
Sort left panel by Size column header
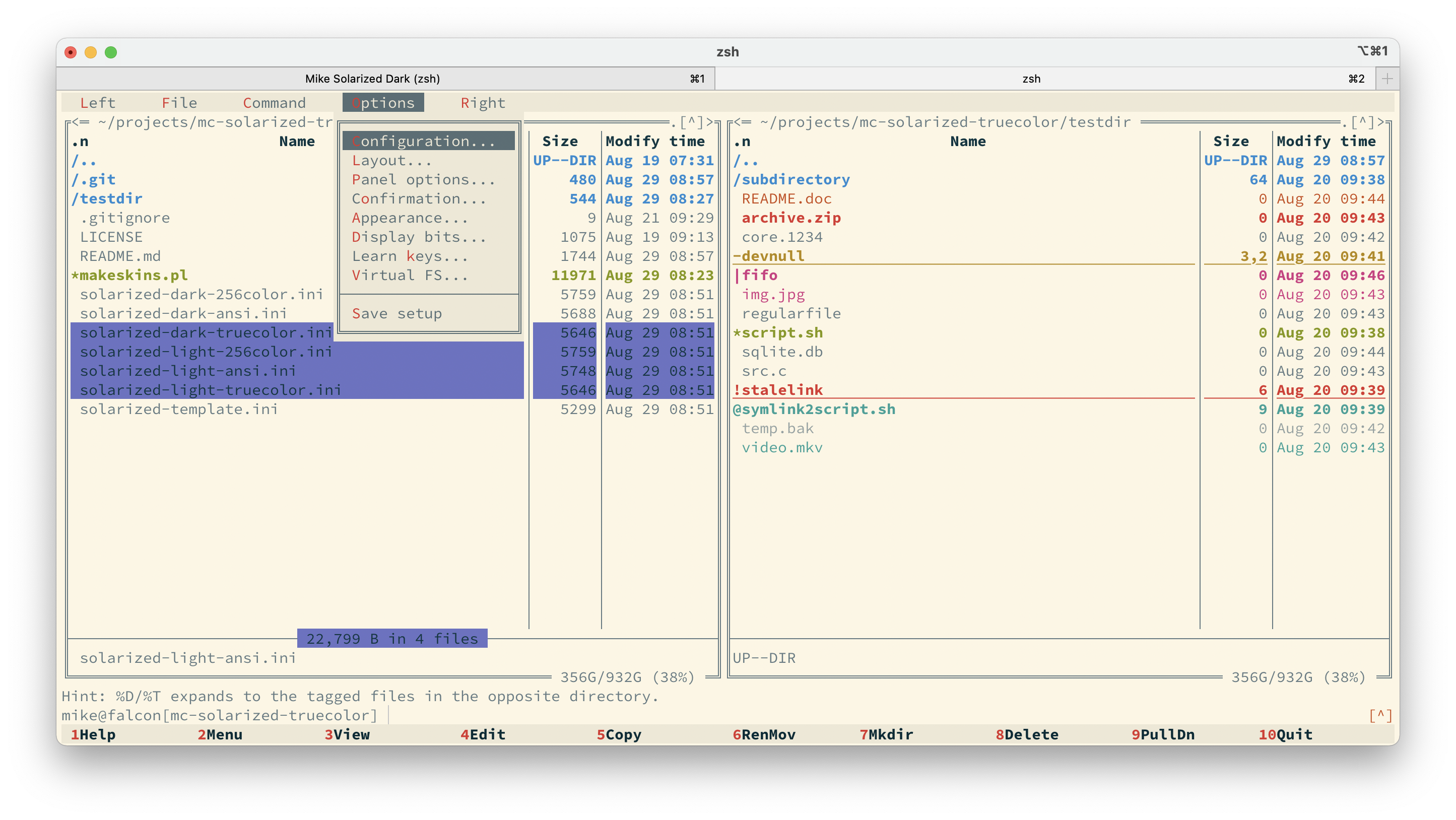tap(560, 141)
